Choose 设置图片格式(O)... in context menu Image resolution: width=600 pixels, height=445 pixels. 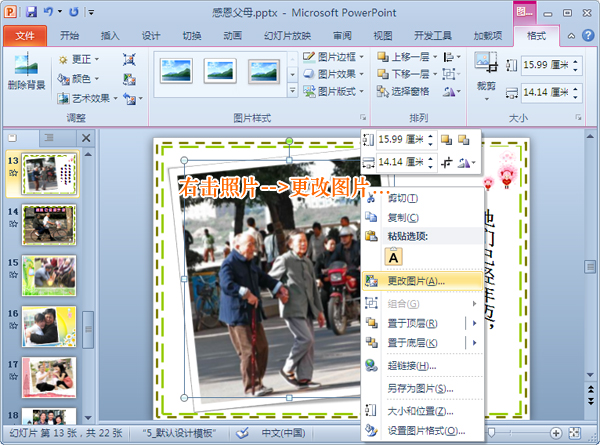pyautogui.click(x=422, y=431)
